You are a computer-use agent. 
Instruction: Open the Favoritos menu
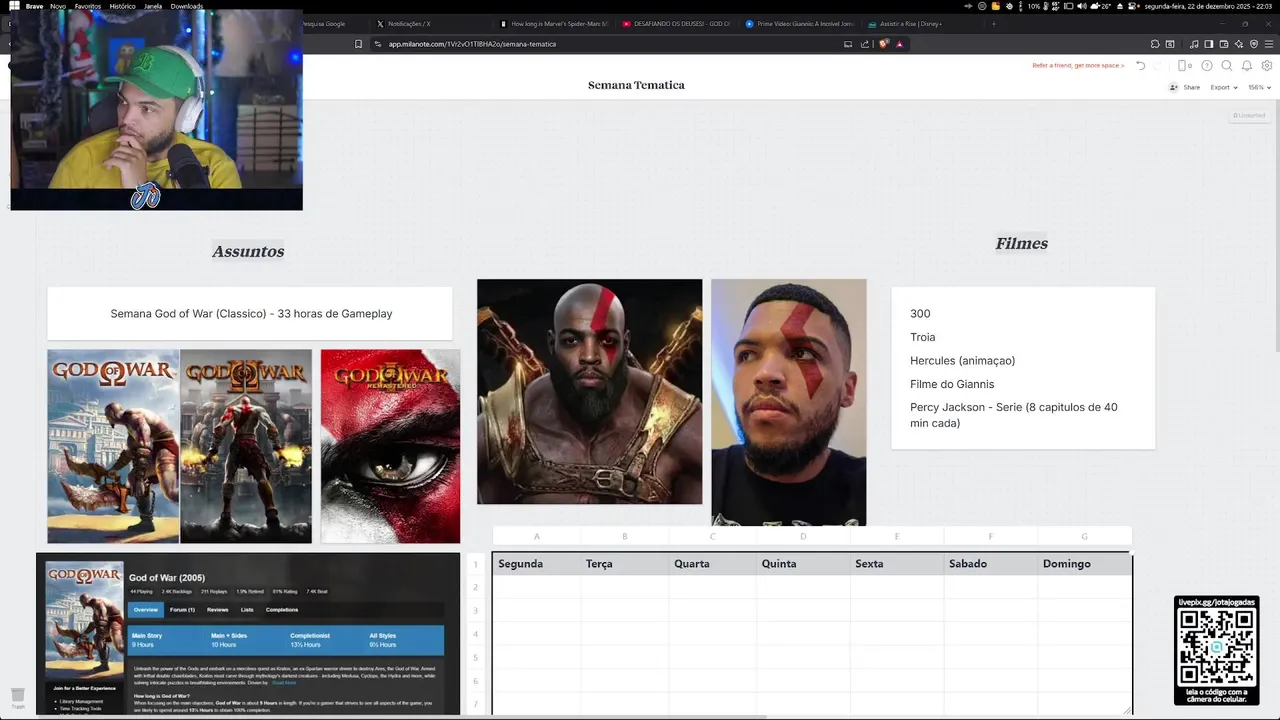click(88, 6)
